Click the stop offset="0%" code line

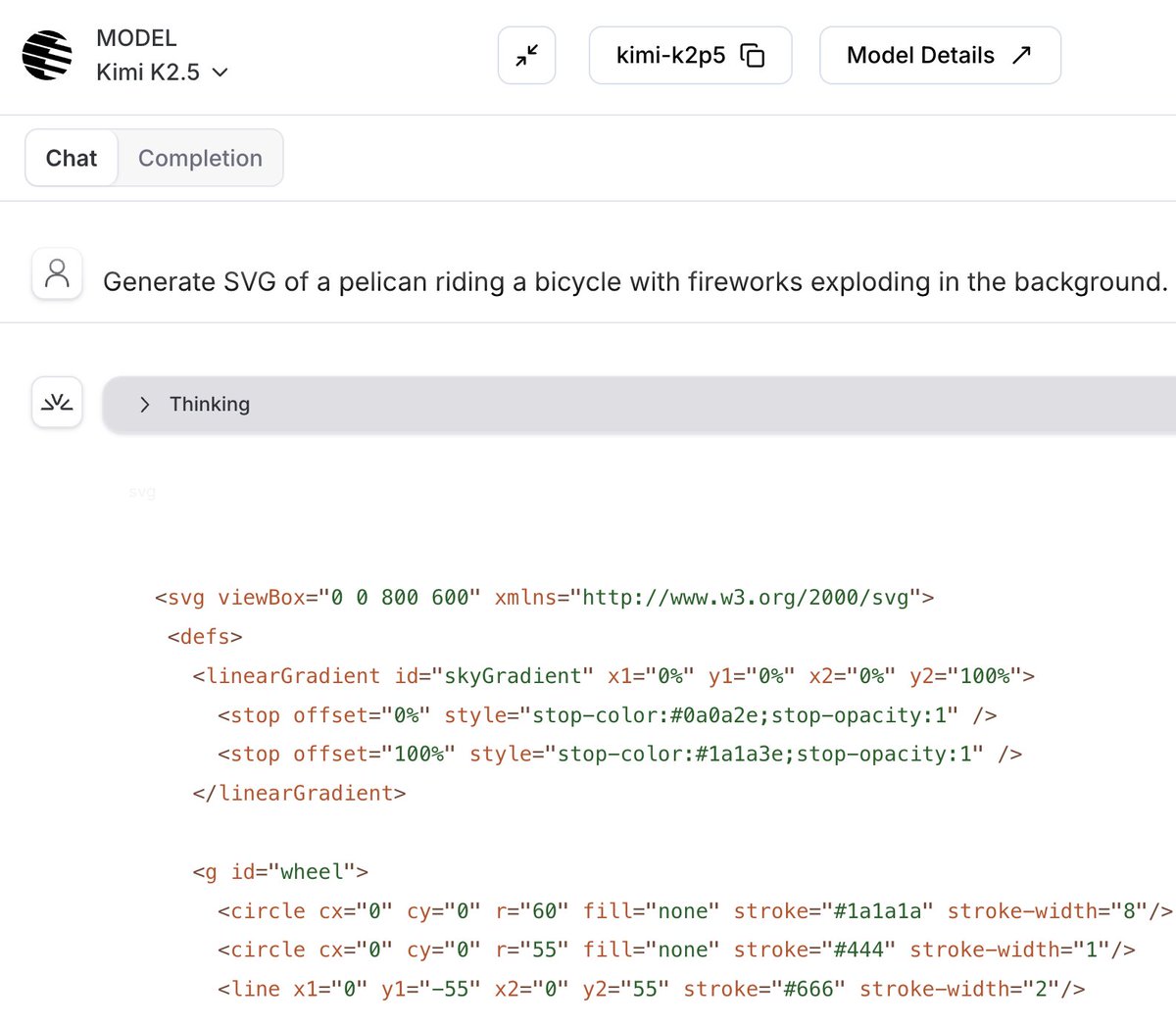pyautogui.click(x=608, y=715)
